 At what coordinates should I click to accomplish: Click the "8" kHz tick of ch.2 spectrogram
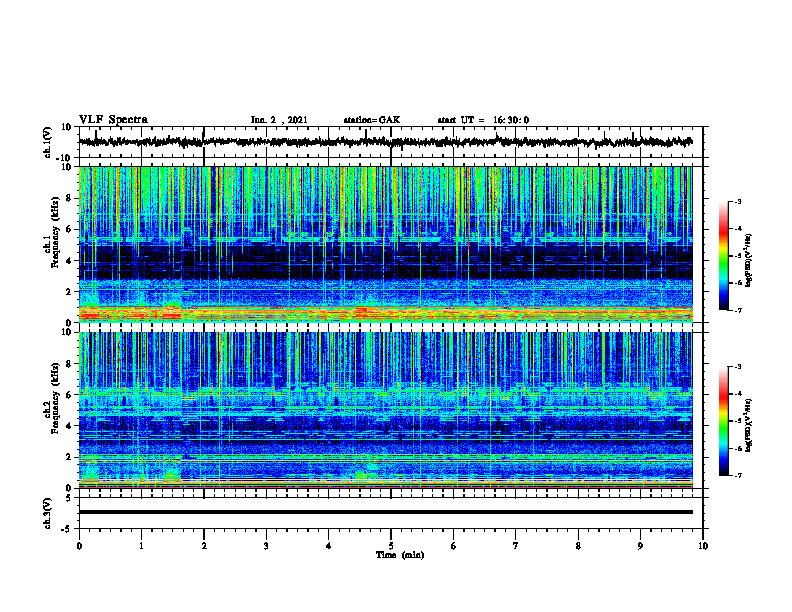coord(69,364)
